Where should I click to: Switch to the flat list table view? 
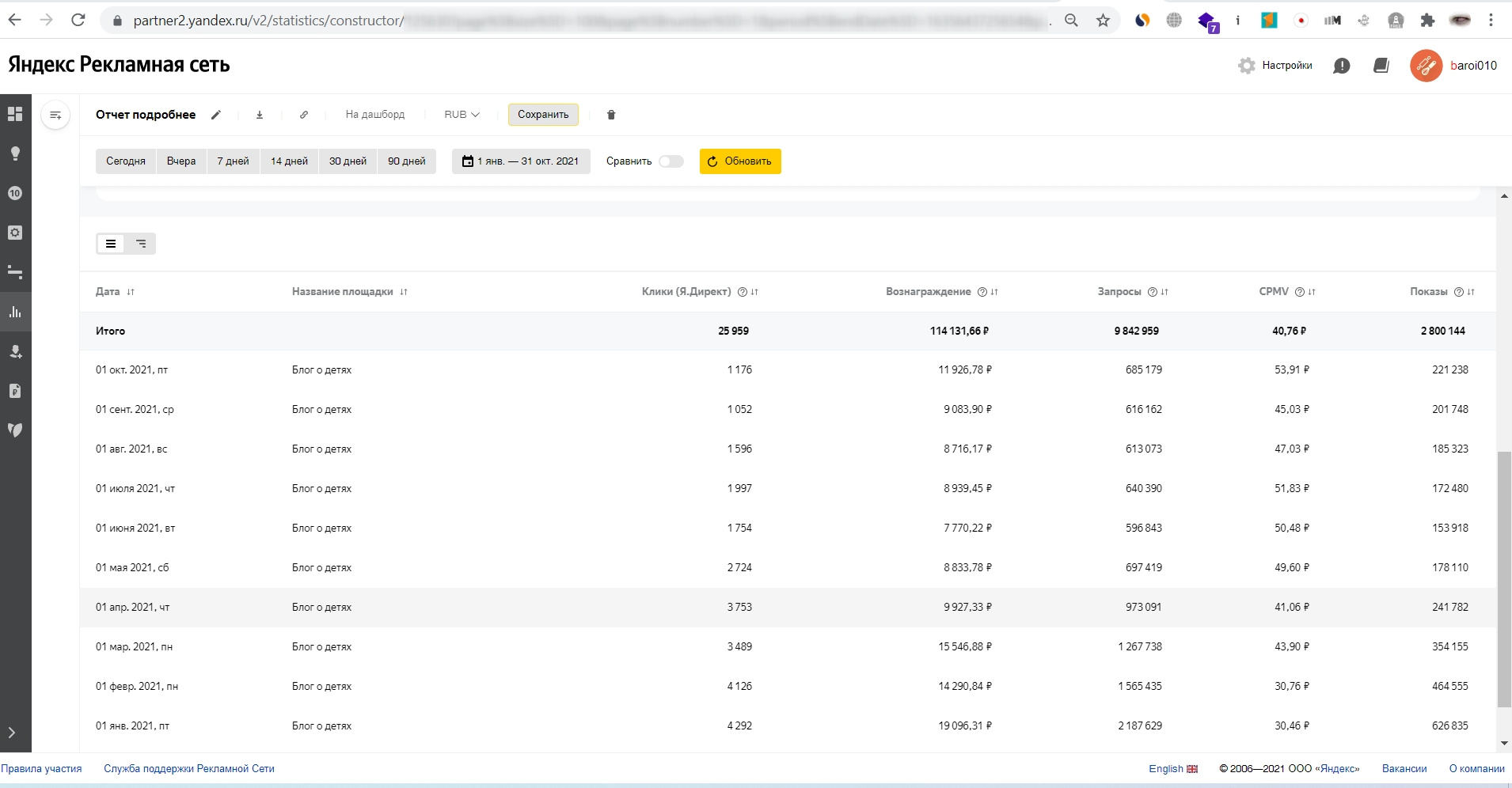point(111,244)
